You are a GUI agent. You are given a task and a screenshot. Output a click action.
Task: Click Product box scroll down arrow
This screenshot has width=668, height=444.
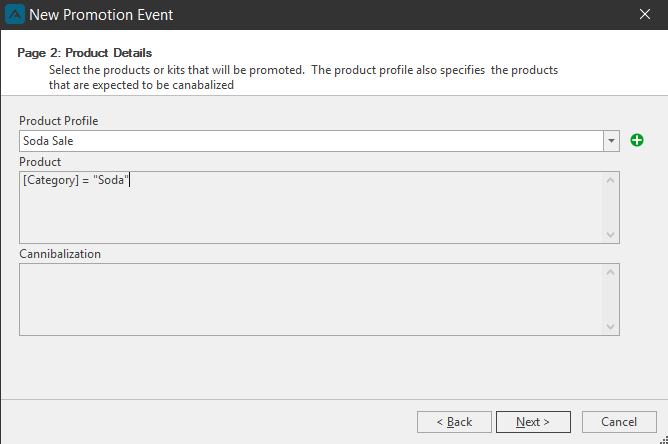[610, 235]
